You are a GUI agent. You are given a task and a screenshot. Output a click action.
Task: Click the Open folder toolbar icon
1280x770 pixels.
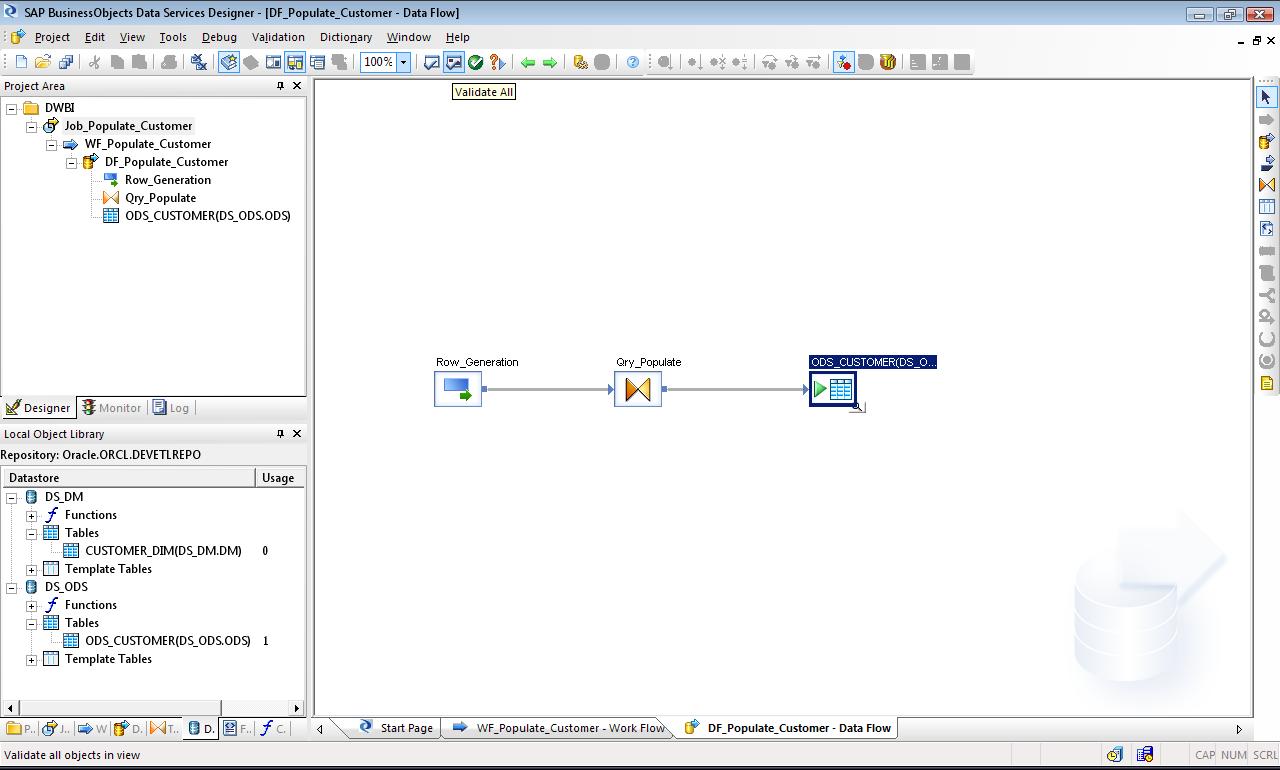(43, 62)
